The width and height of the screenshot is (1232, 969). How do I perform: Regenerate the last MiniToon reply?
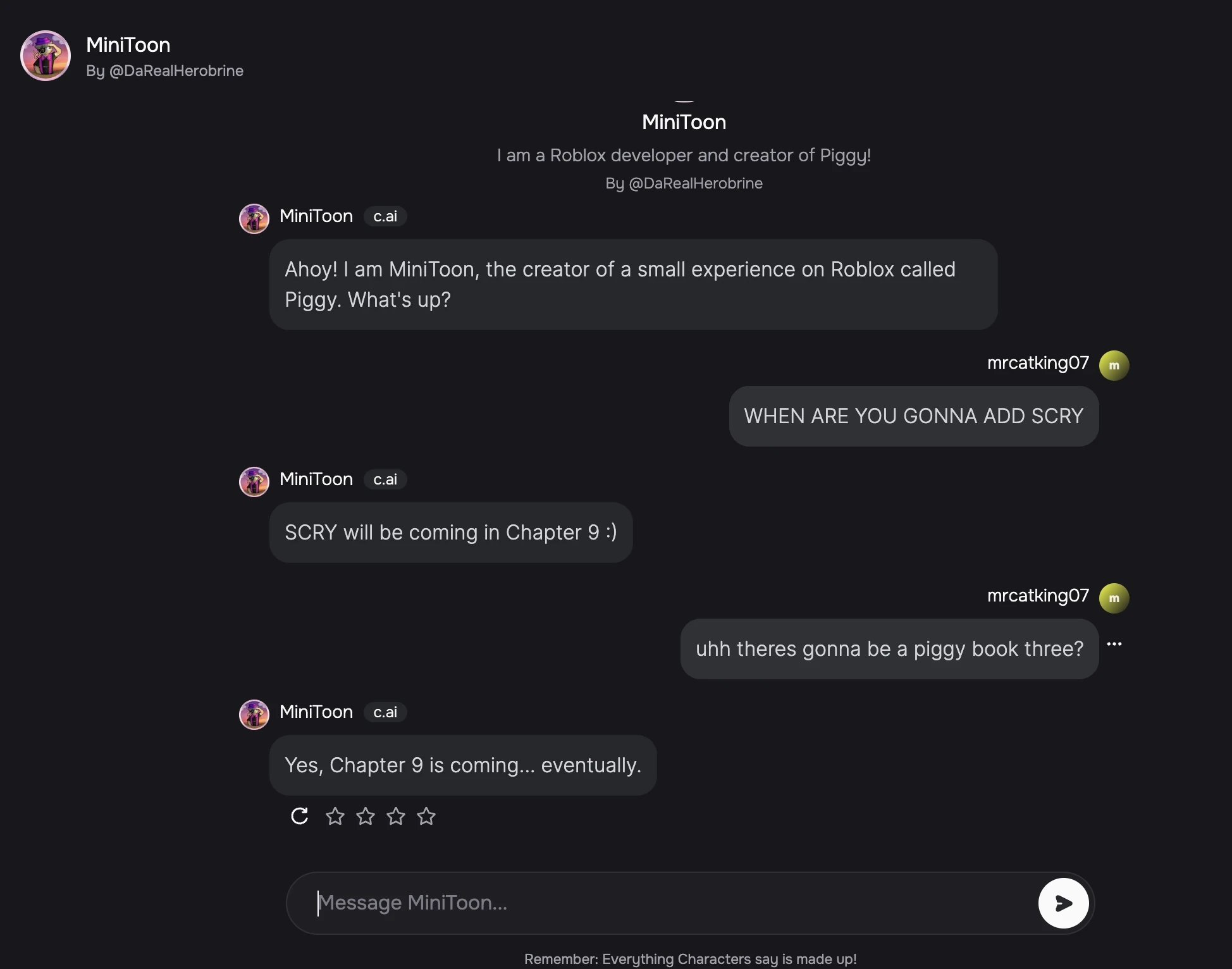tap(299, 816)
